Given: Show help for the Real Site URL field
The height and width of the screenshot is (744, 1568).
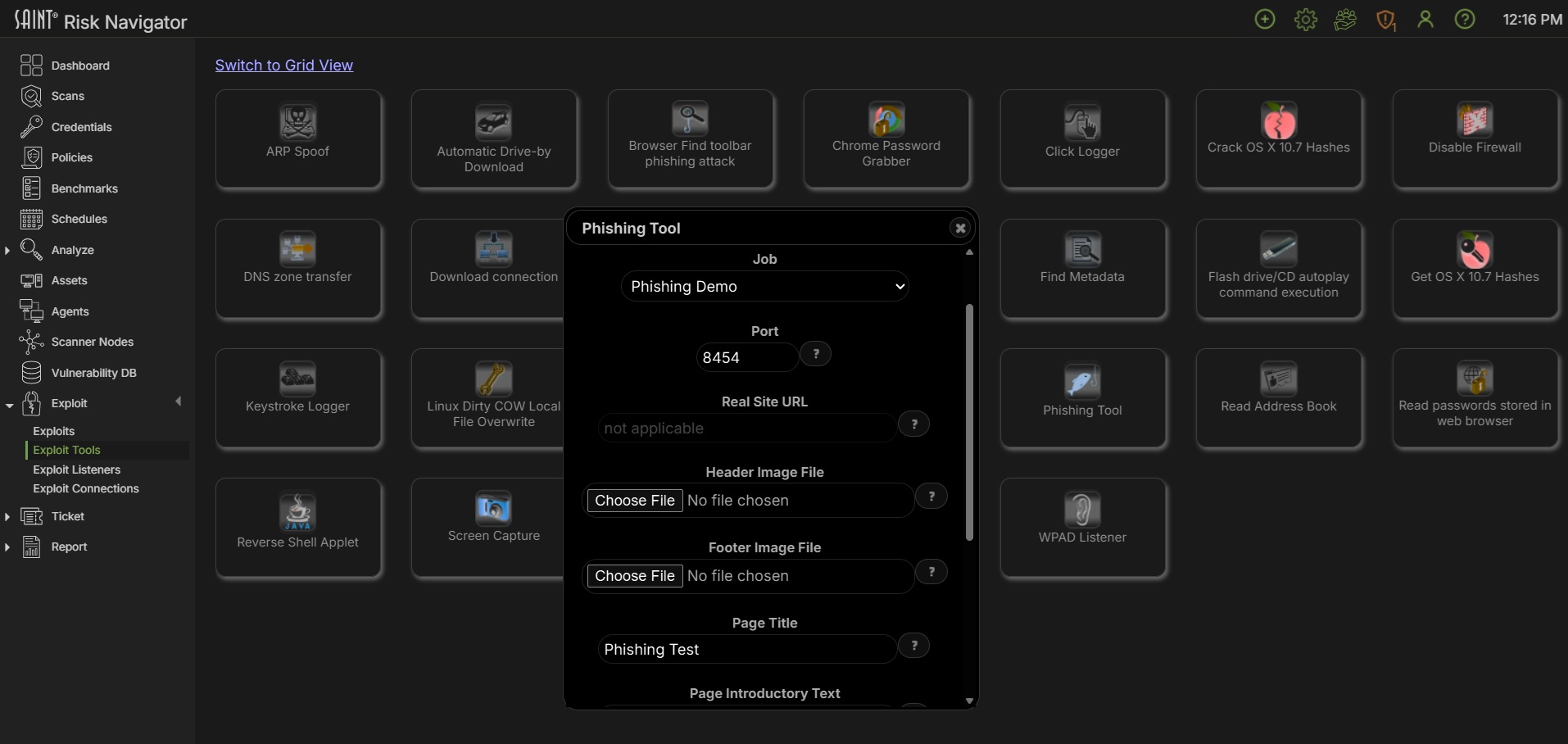Looking at the screenshot, I should click(914, 424).
